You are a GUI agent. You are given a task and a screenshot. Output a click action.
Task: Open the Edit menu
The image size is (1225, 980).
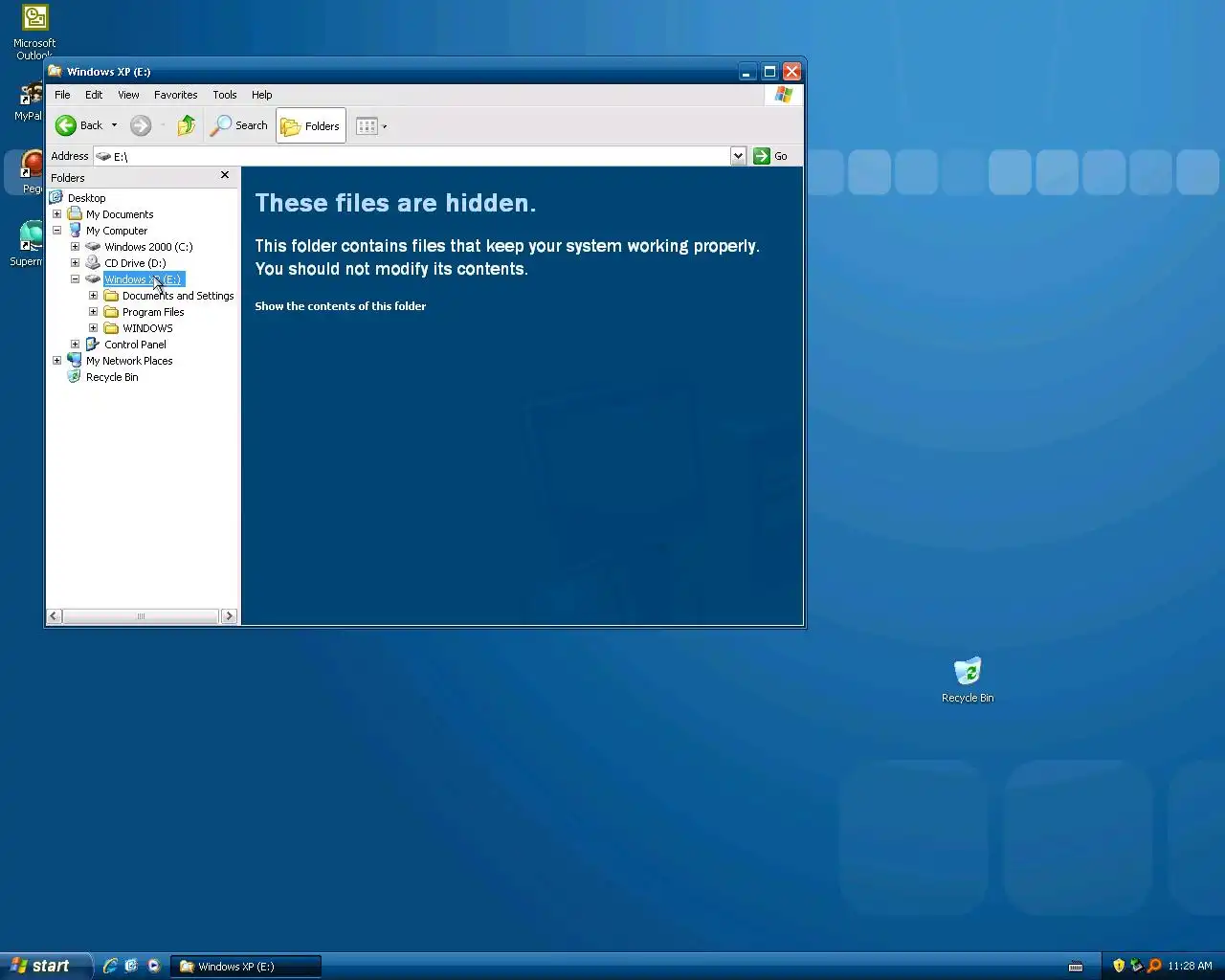coord(94,95)
